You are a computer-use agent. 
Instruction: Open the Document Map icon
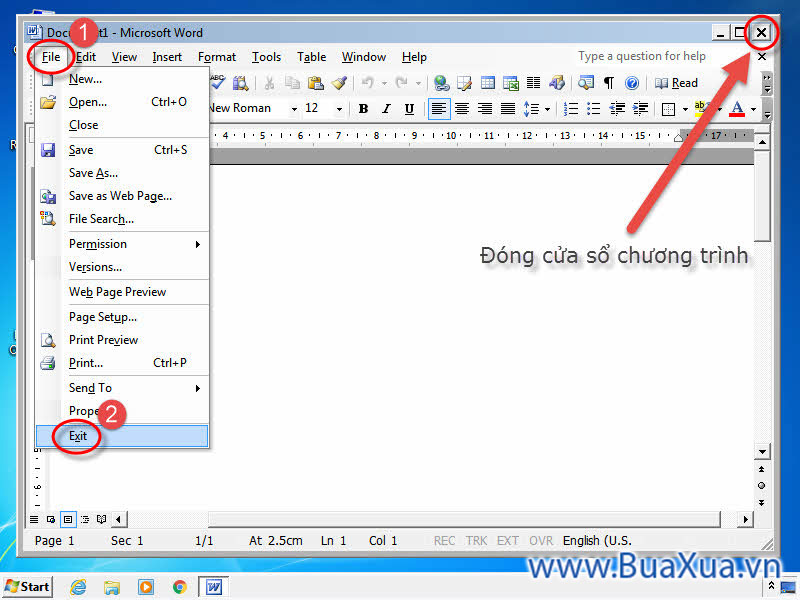tap(586, 83)
